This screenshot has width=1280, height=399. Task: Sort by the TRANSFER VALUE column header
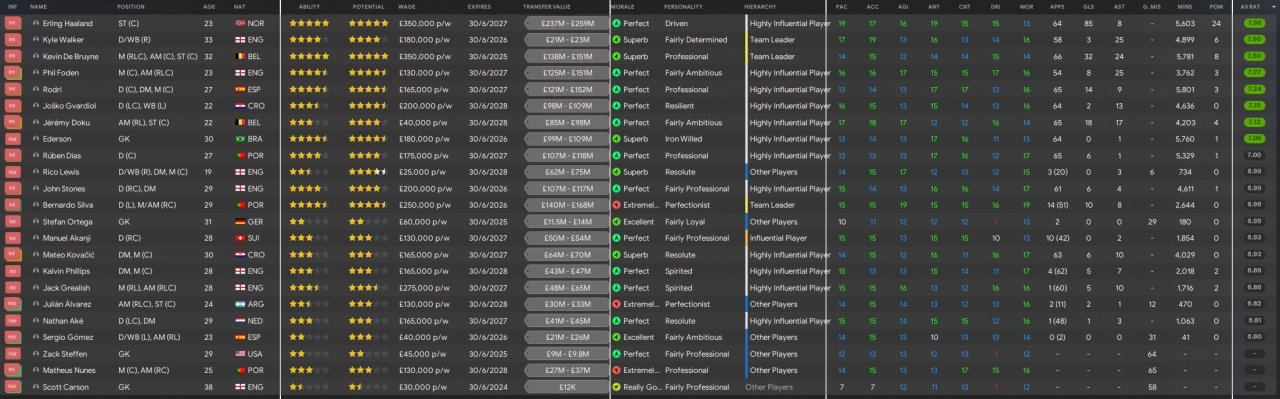point(547,7)
